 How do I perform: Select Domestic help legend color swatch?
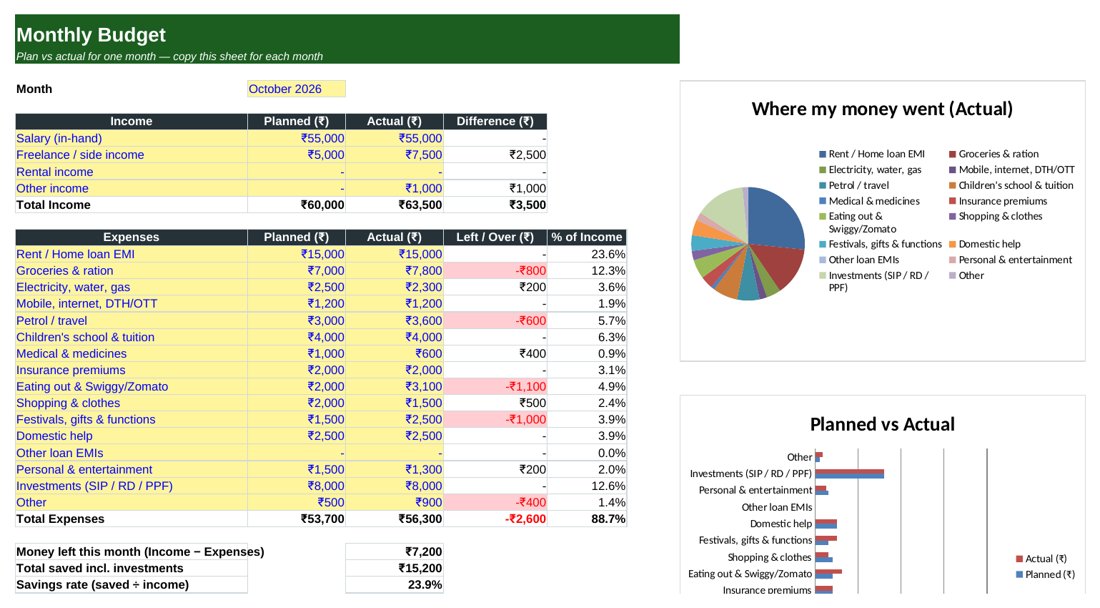pyautogui.click(x=953, y=244)
